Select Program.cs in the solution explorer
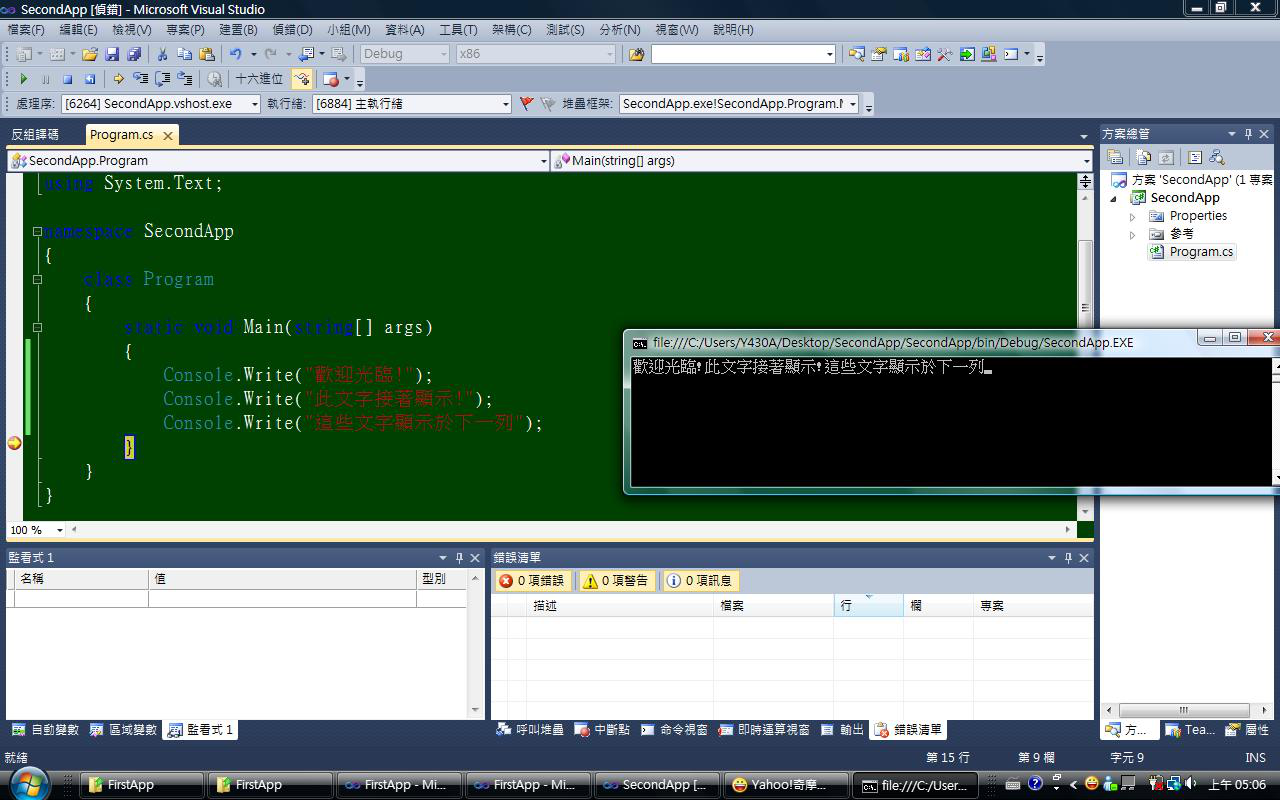 pyautogui.click(x=1200, y=252)
